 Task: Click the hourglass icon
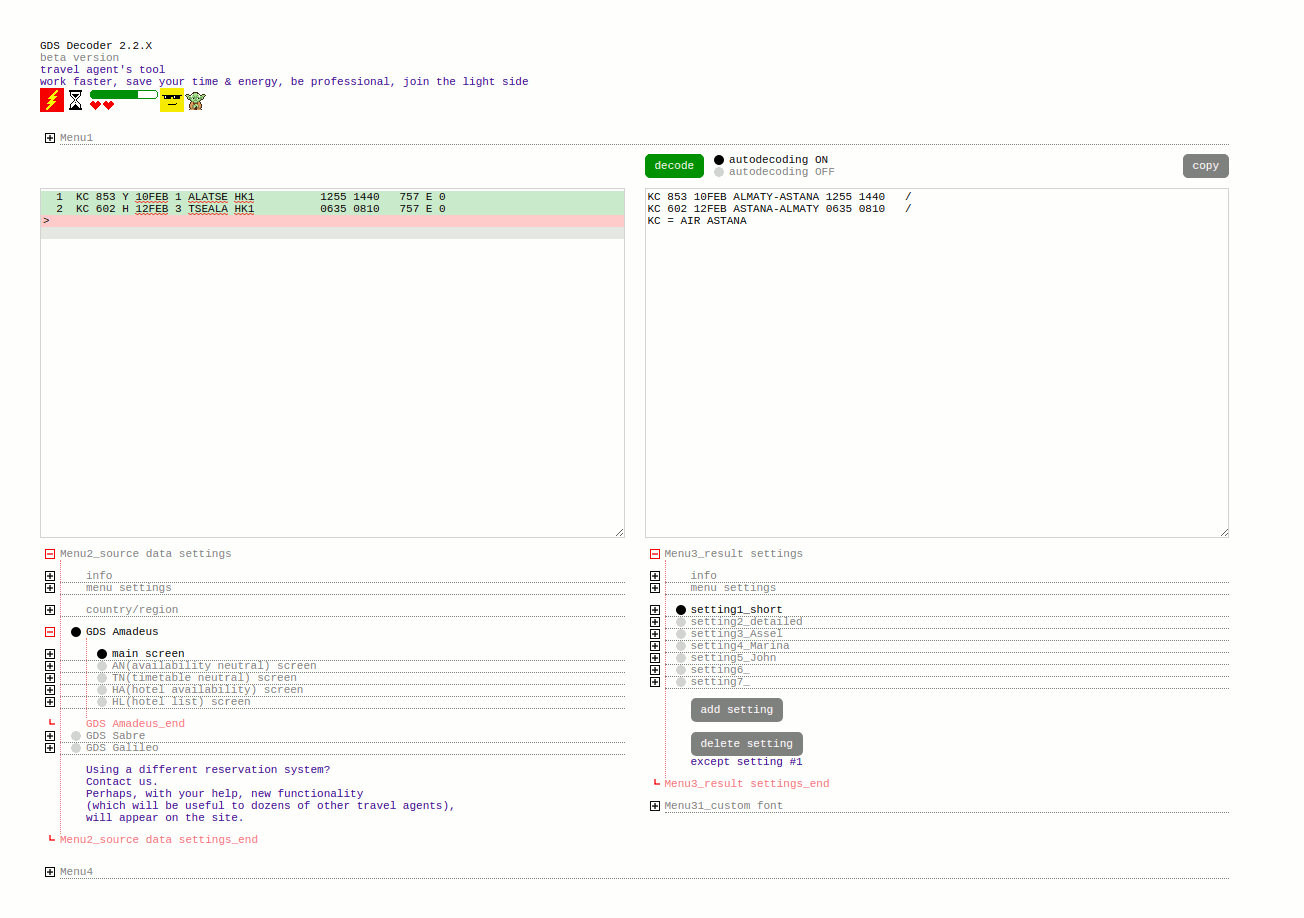(75, 99)
